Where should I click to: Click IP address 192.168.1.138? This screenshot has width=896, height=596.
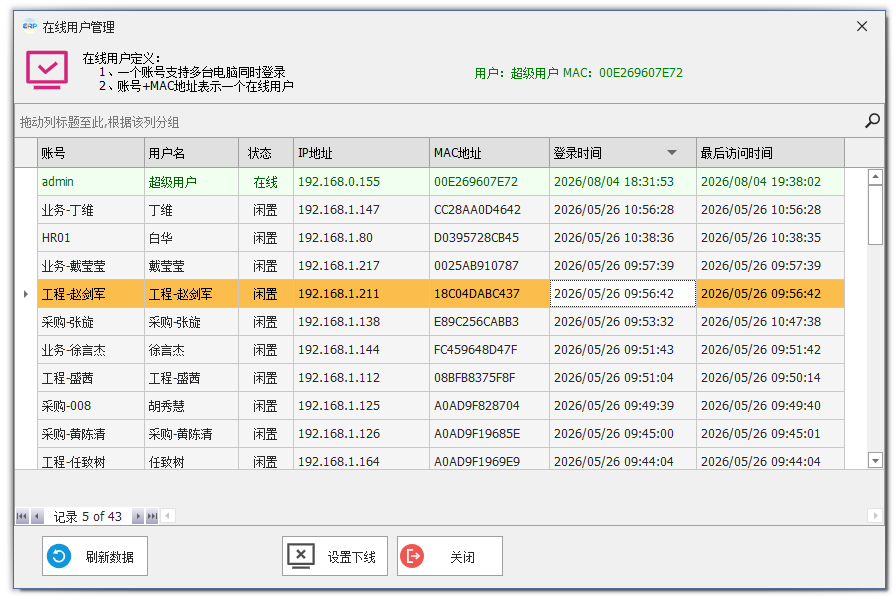click(x=361, y=322)
